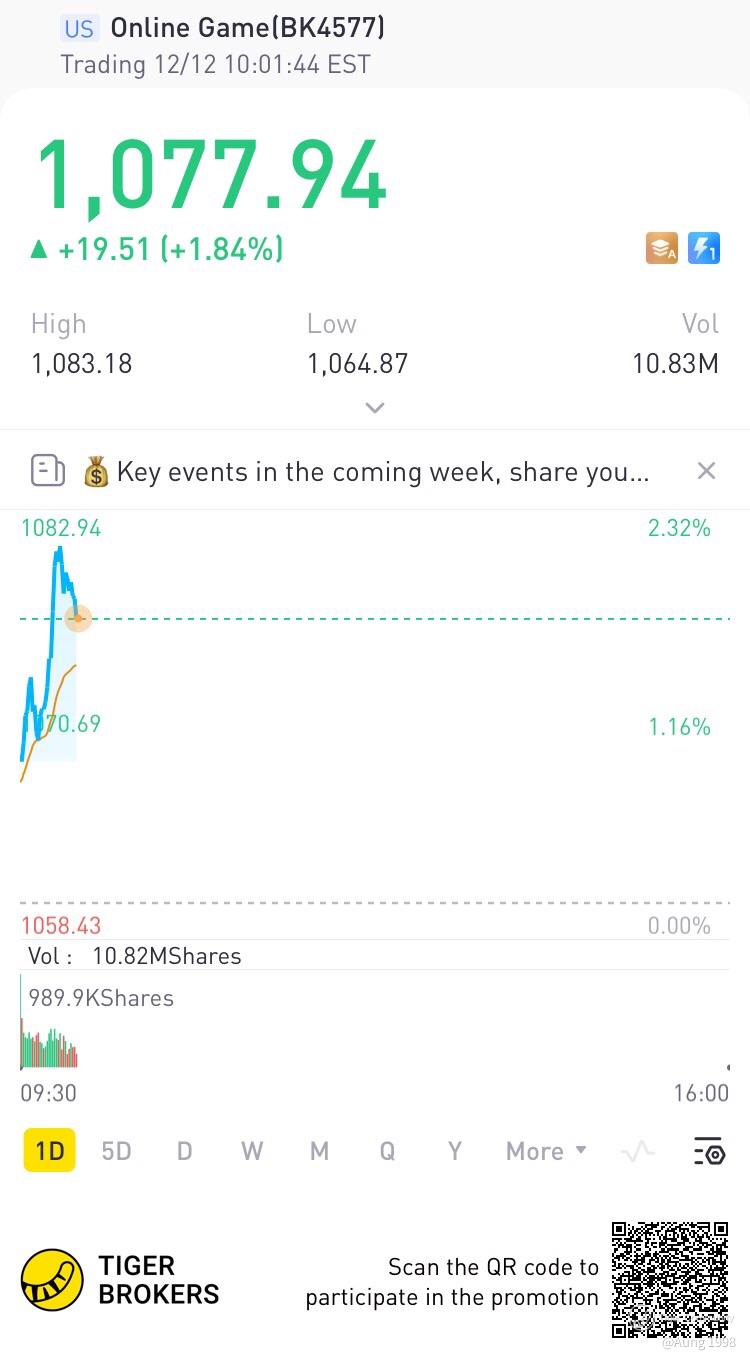Expand quote details chevron below Low

375,407
